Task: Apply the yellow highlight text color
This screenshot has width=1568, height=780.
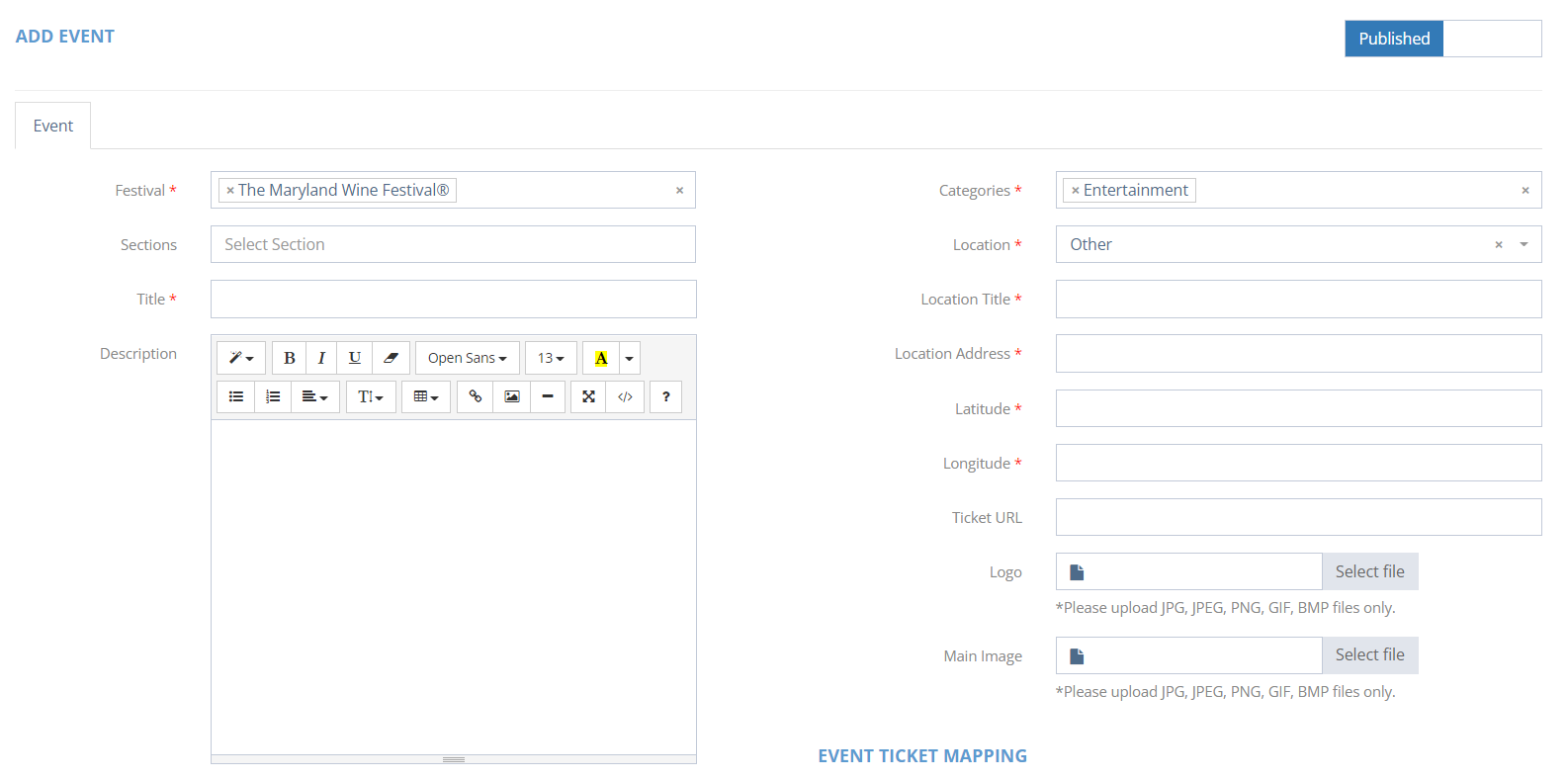Action: point(601,358)
